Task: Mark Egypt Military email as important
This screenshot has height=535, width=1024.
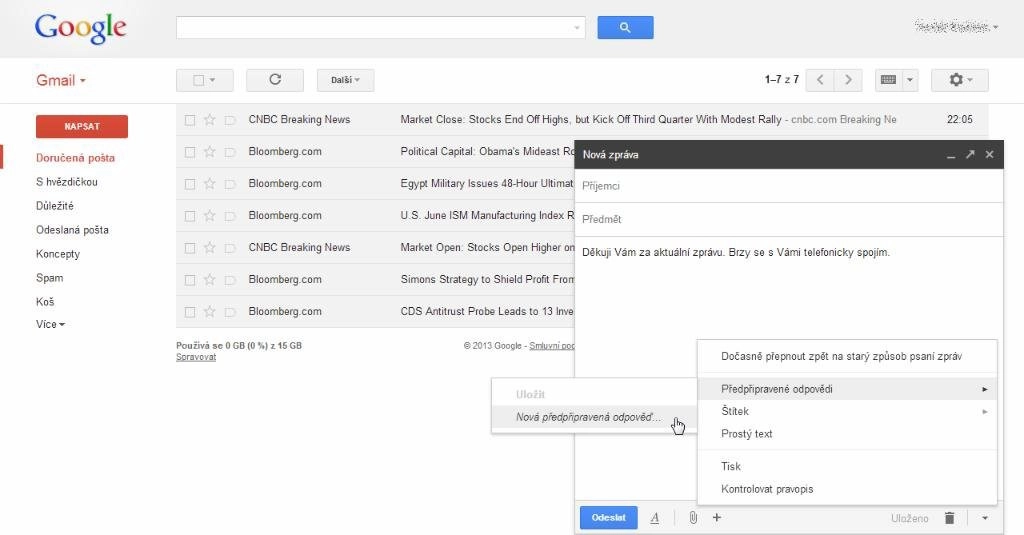Action: pos(230,184)
